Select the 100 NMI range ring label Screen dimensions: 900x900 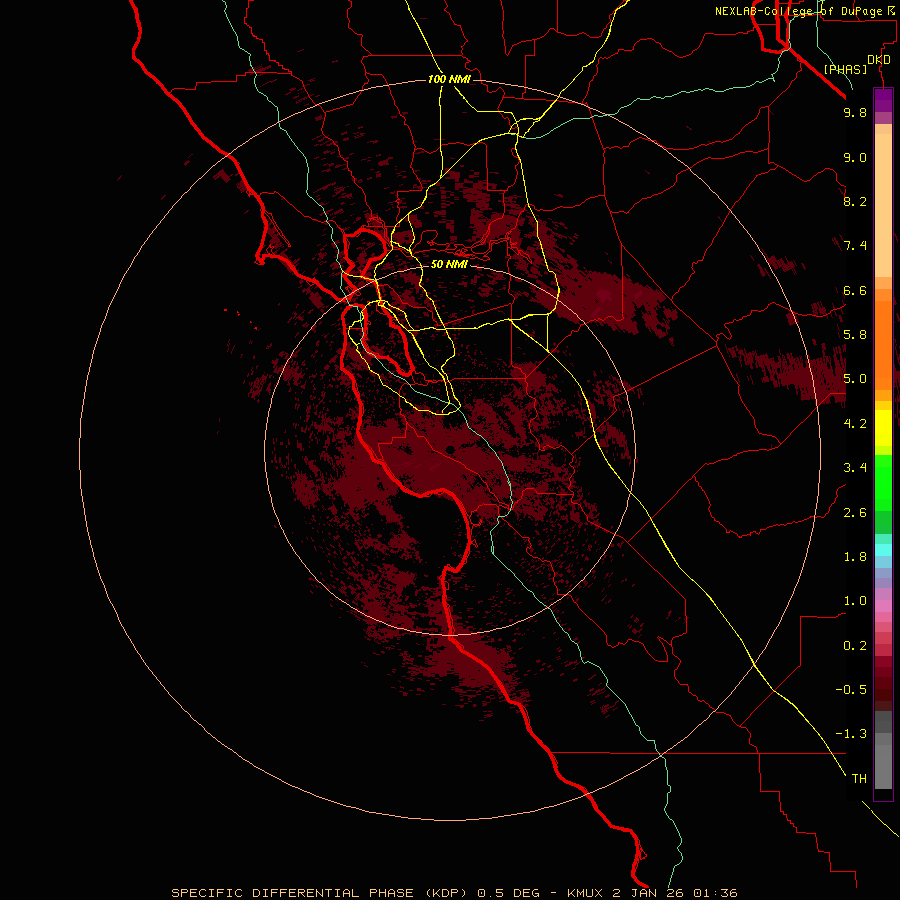(x=449, y=79)
